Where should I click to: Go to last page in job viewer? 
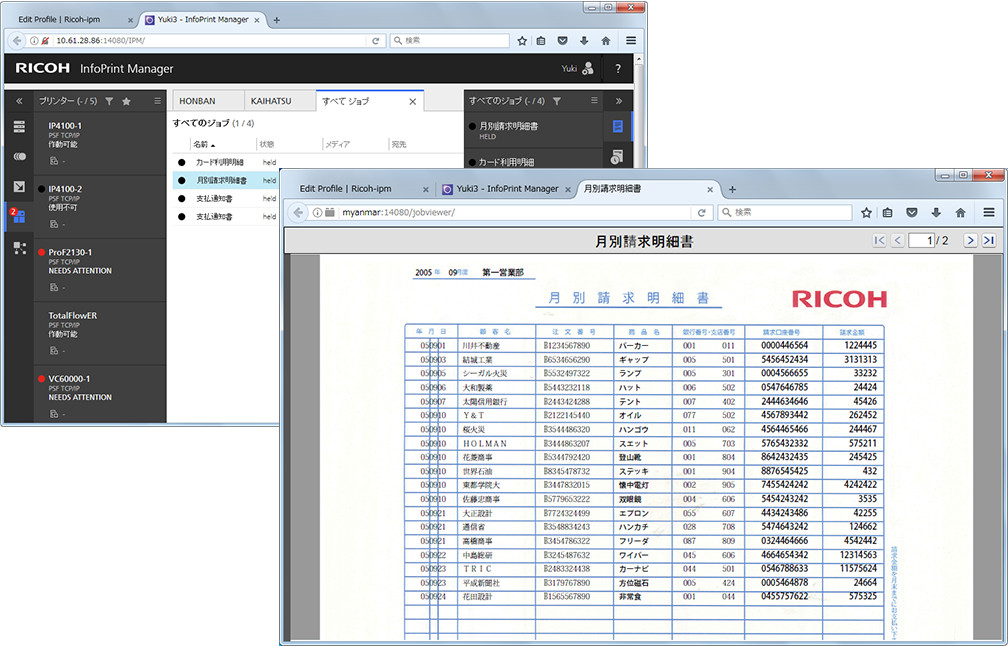point(988,240)
